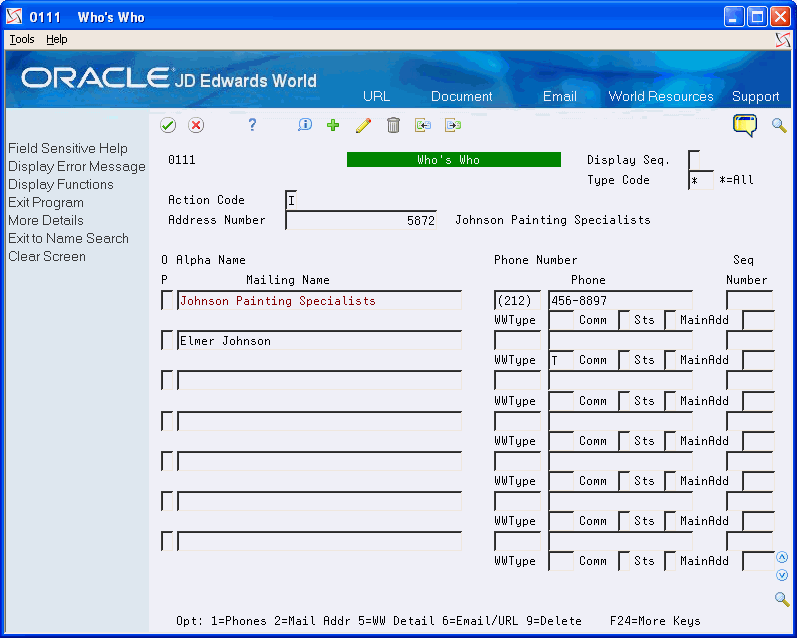The image size is (797, 638).
Task: Click Clear Screen link
Action: 47,257
